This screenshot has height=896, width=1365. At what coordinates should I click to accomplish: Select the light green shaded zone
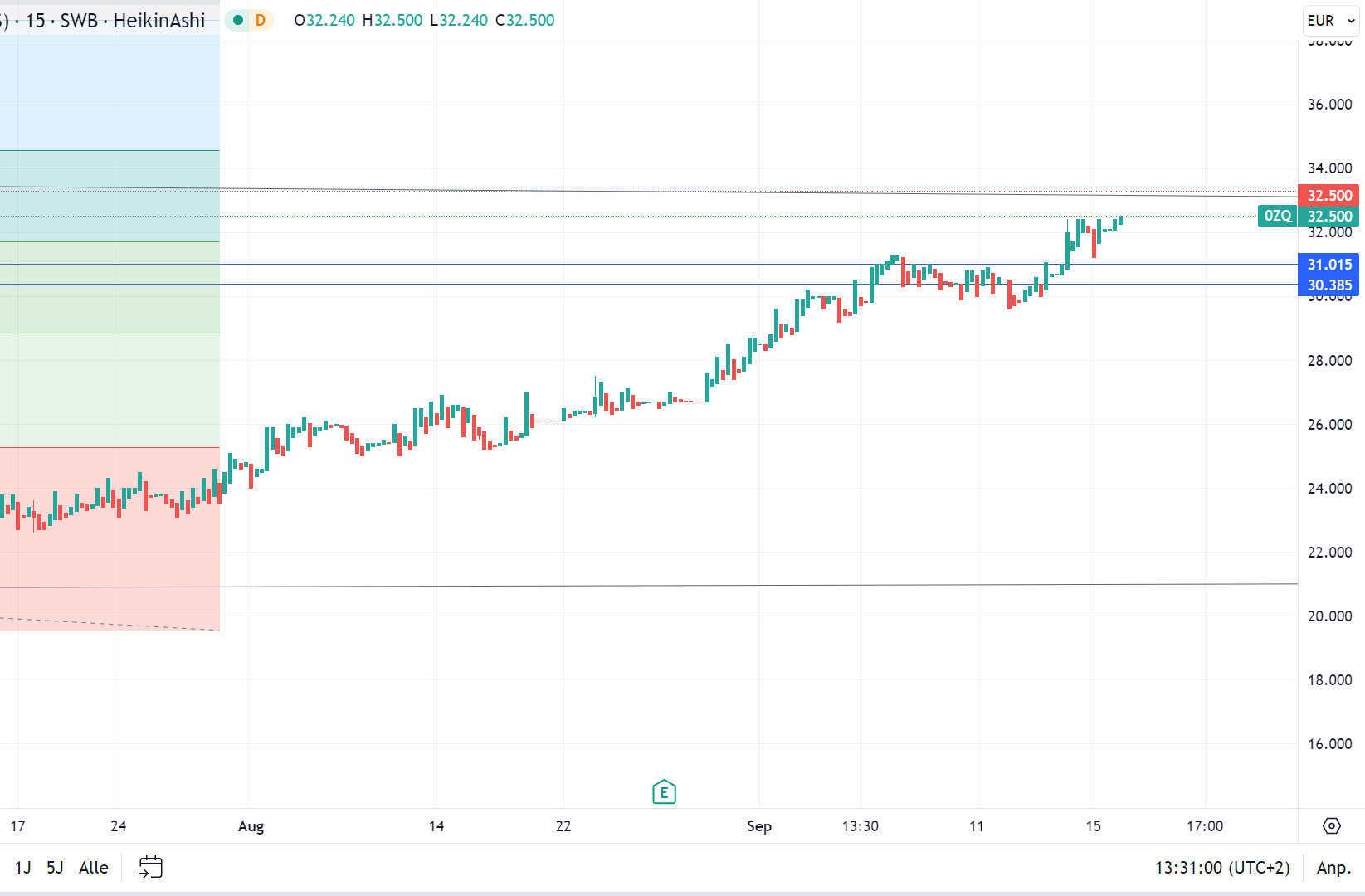(x=108, y=390)
